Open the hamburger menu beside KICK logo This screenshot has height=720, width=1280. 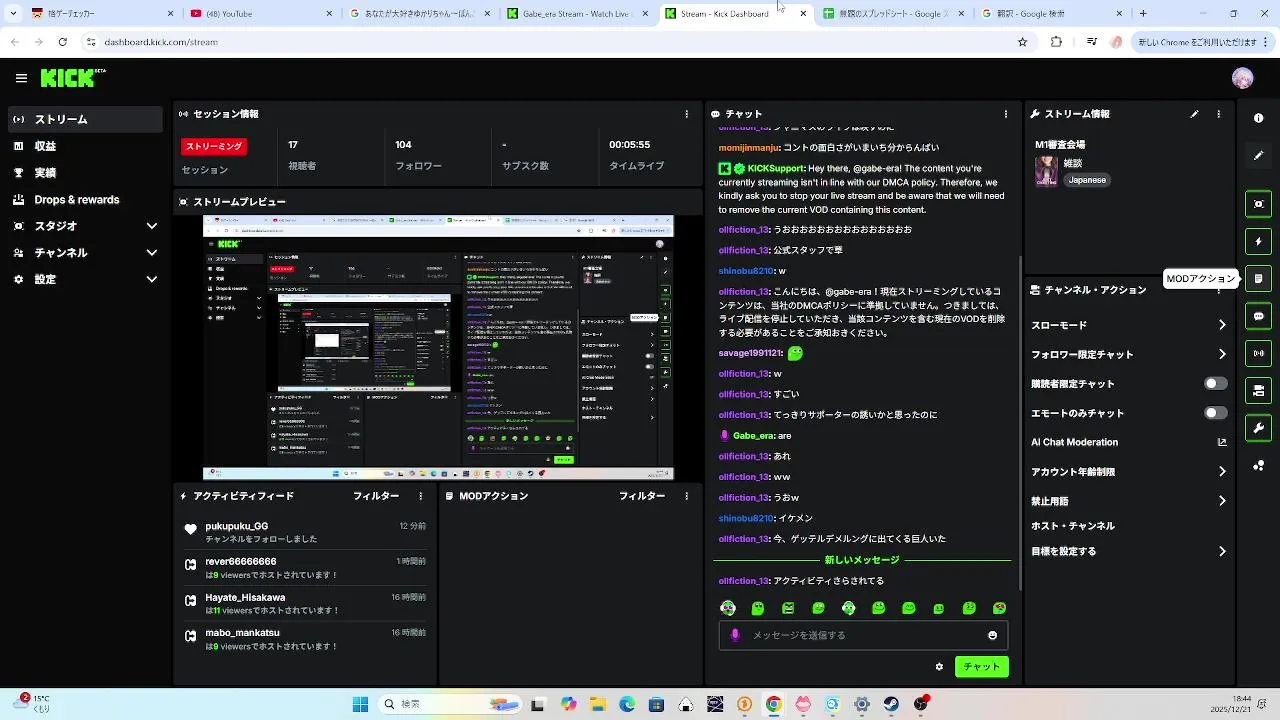point(21,78)
